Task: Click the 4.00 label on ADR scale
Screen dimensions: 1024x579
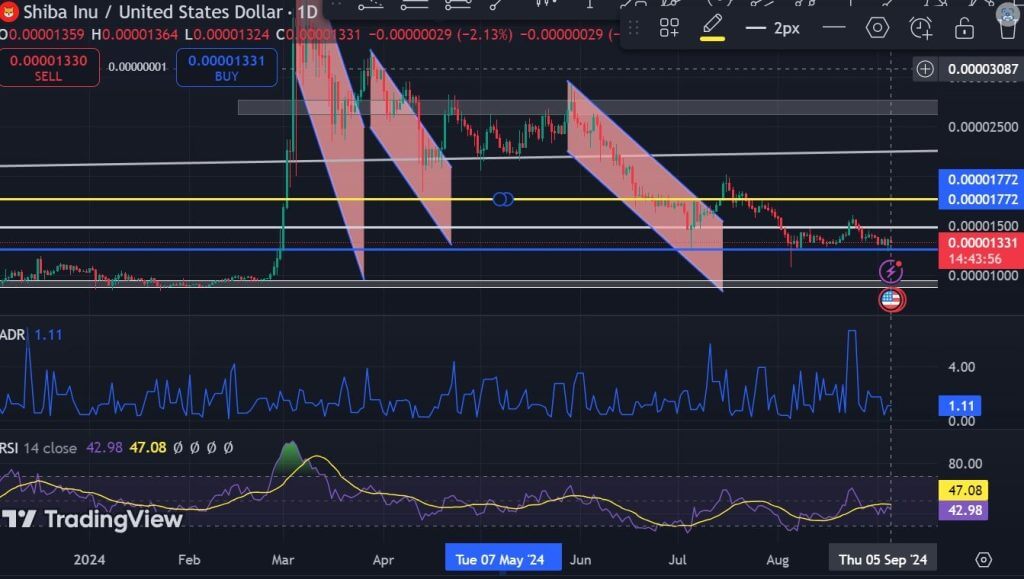Action: point(961,367)
